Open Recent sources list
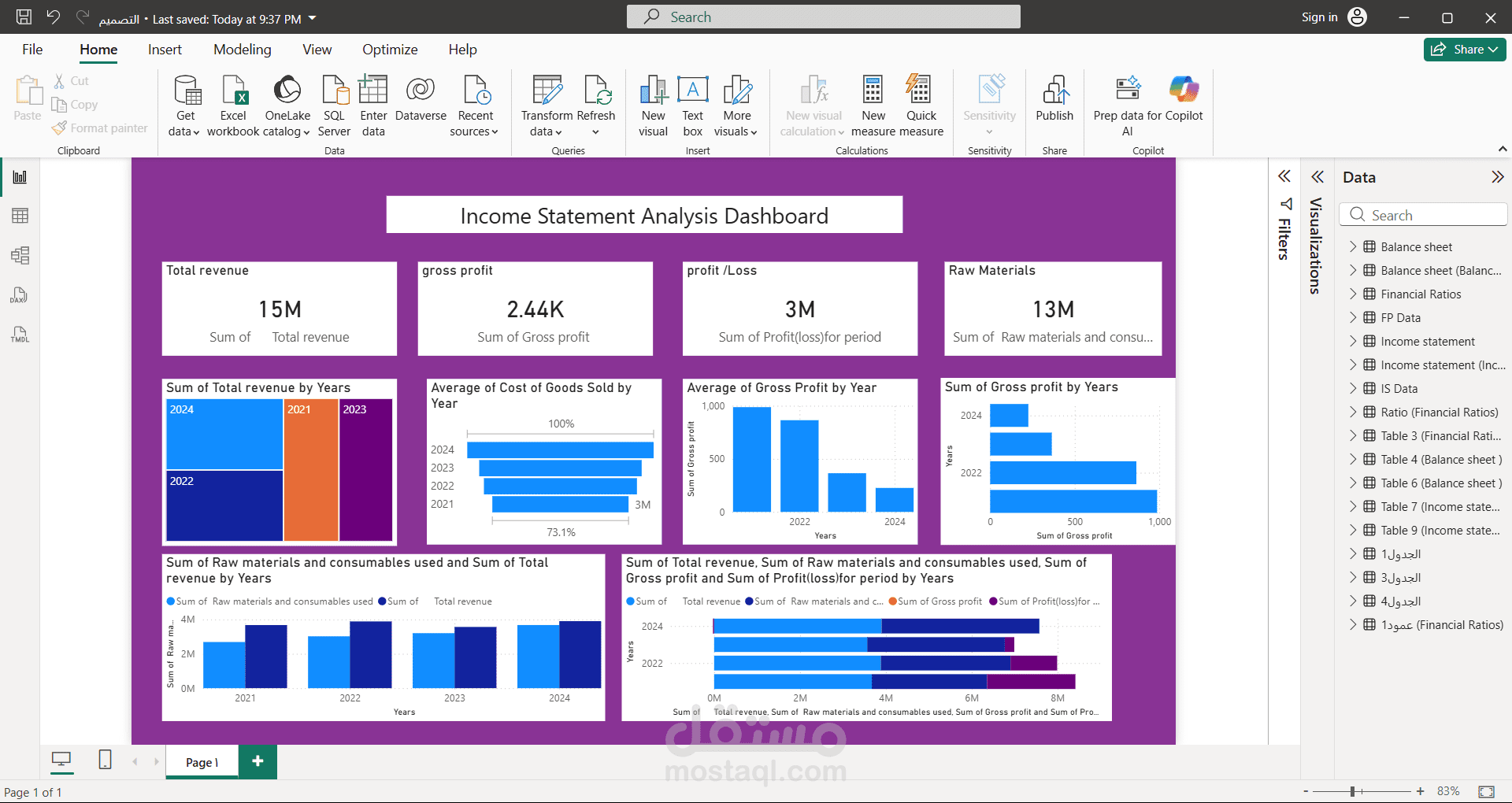The height and width of the screenshot is (803, 1512). pos(475,106)
